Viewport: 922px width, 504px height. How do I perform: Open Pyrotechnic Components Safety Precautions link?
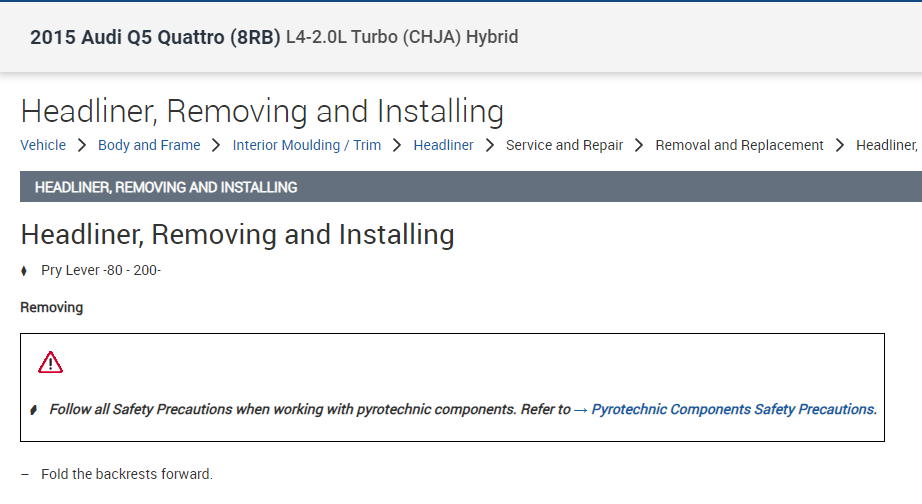pos(734,409)
